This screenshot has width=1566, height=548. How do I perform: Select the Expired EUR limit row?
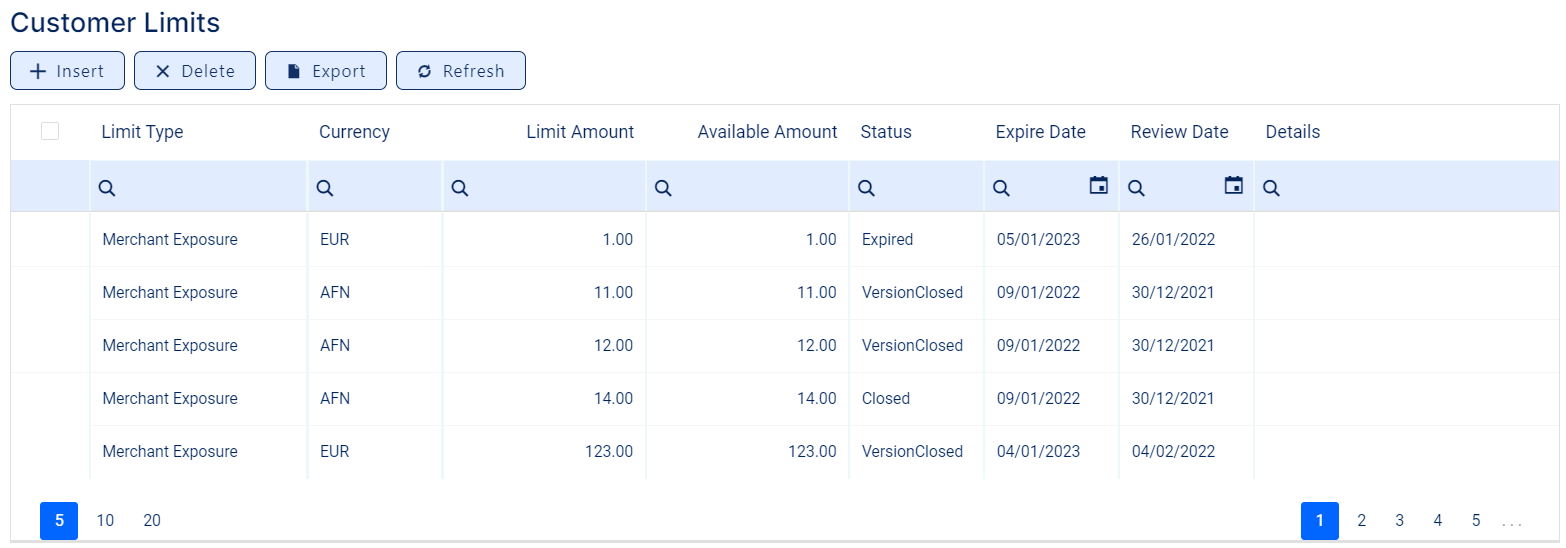(170, 240)
